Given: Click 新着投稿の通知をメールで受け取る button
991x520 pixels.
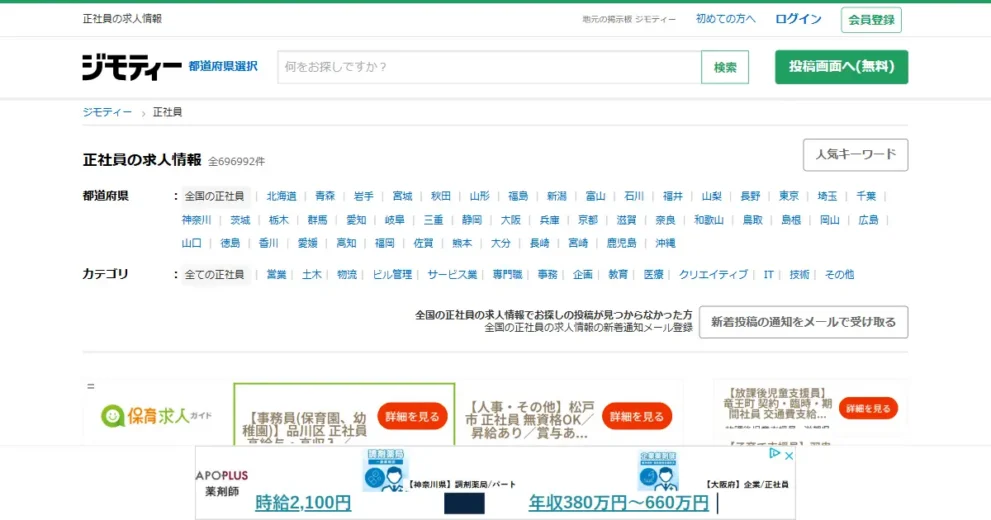Looking at the screenshot, I should (x=803, y=322).
